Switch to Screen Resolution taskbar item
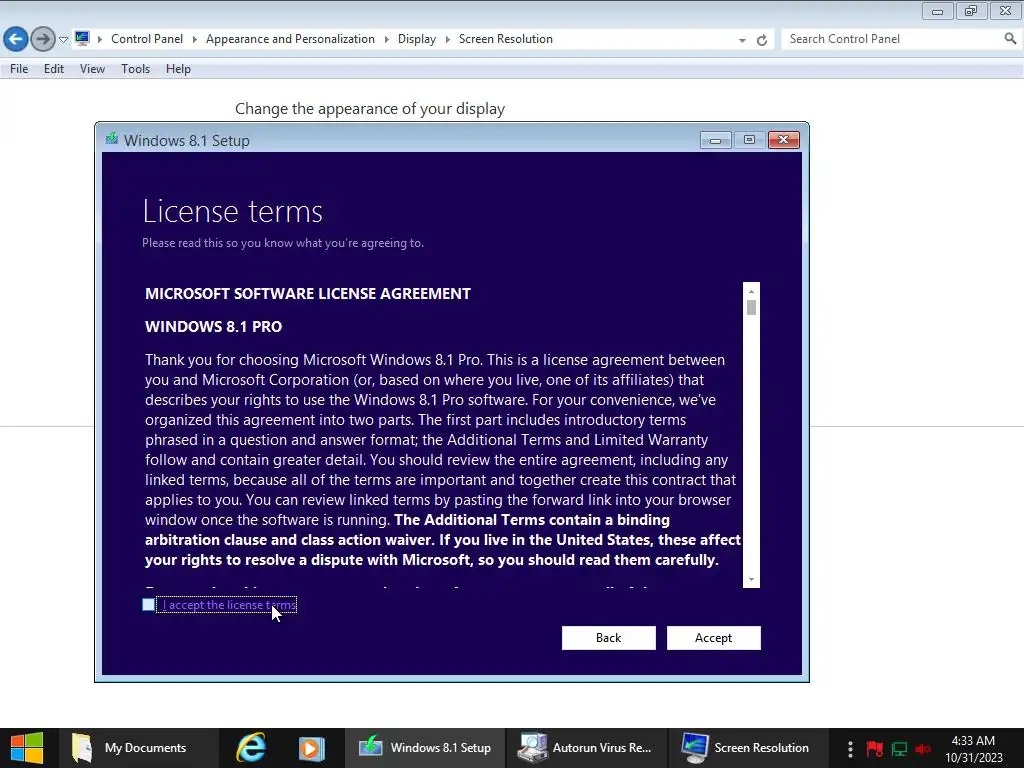The image size is (1024, 768). coord(748,748)
